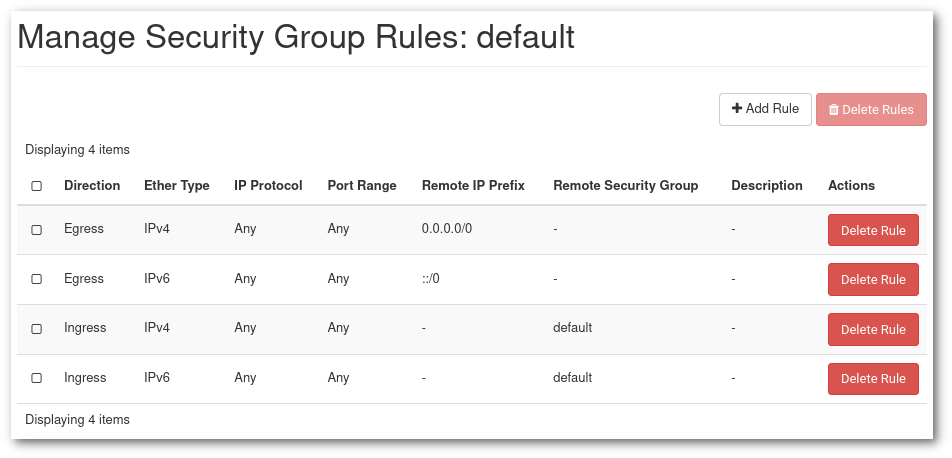The image size is (952, 458).
Task: Click the 0.0.0.0/0 remote IP prefix cell
Action: tap(447, 229)
